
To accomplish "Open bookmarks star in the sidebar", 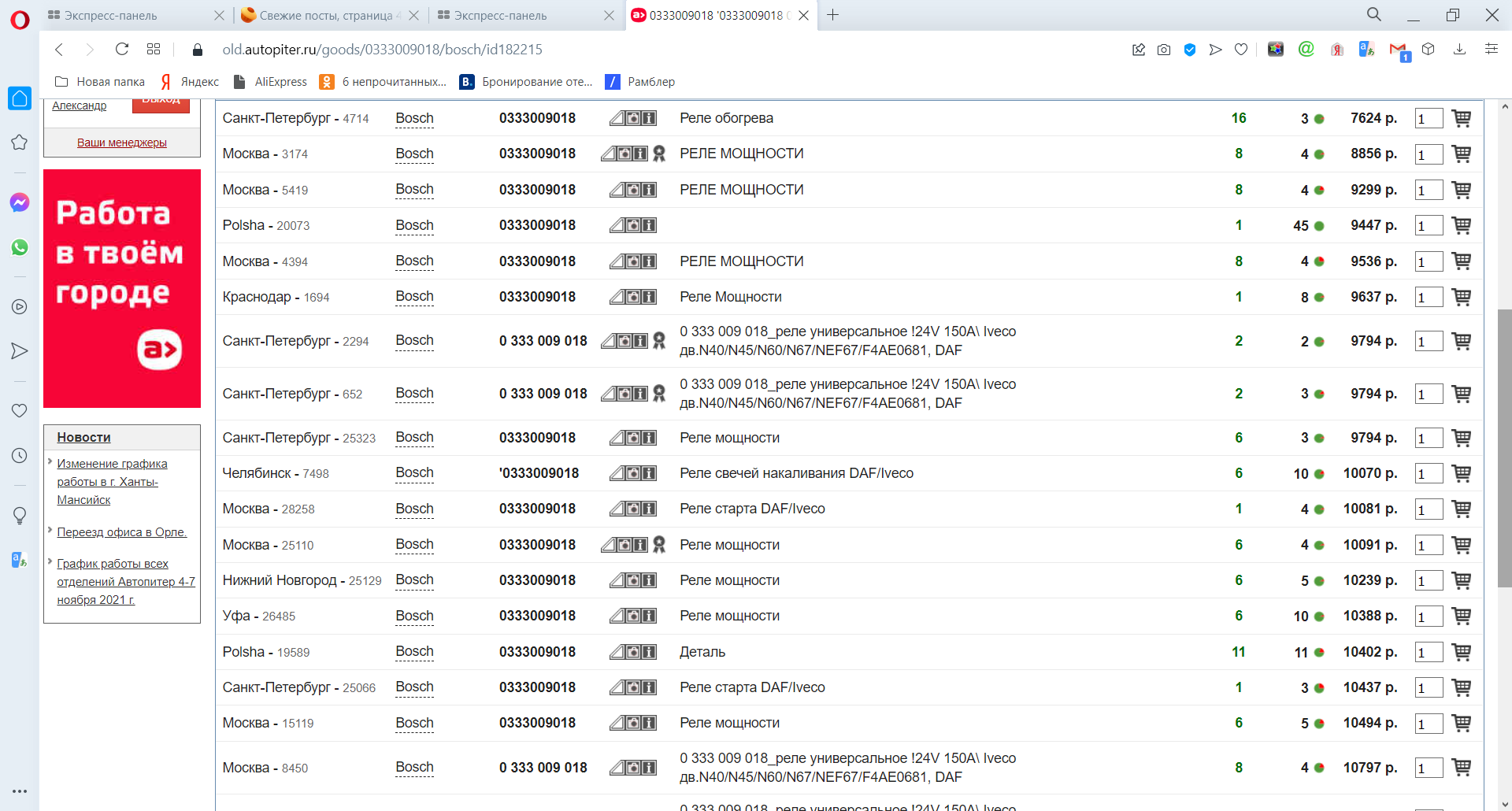I will tap(20, 143).
